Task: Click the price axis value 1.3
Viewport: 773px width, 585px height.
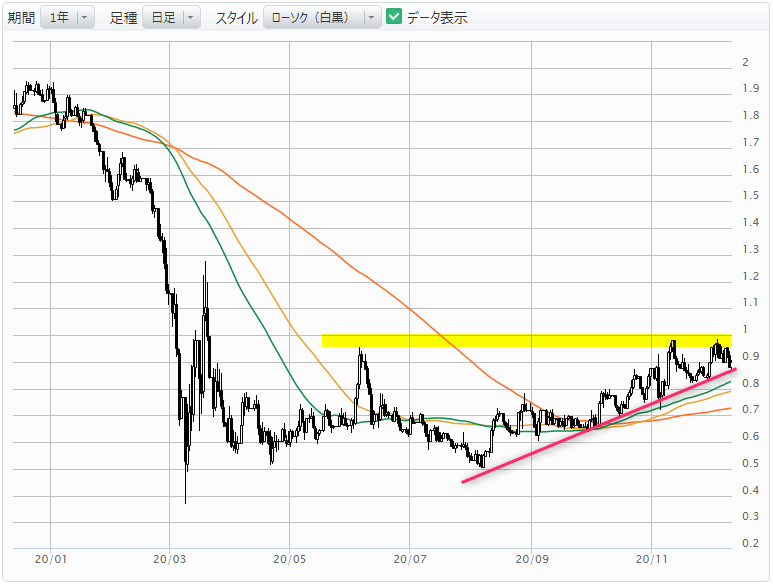Action: coord(751,249)
